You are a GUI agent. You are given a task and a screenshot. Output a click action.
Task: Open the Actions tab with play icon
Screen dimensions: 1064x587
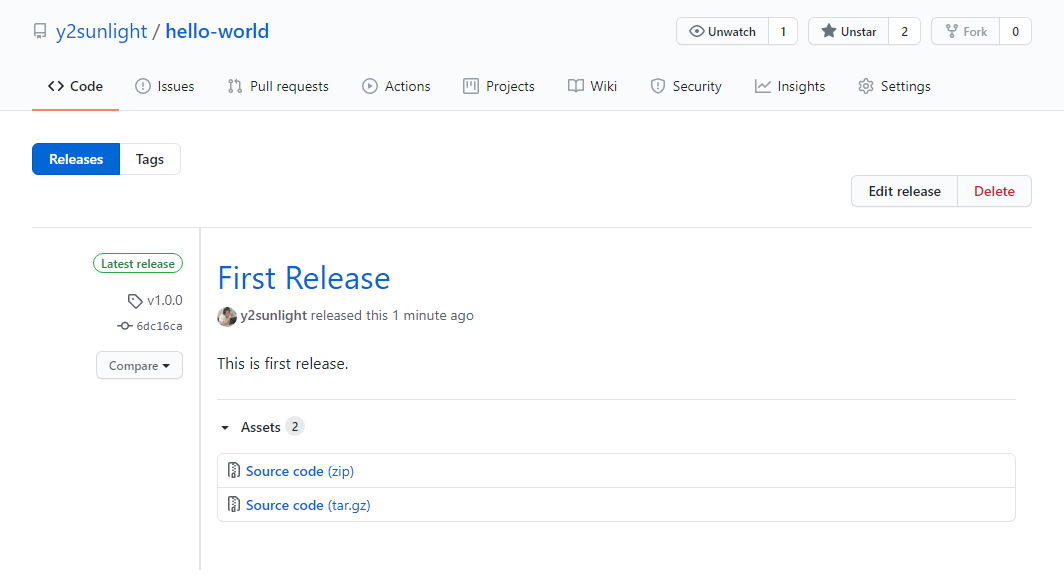pyautogui.click(x=396, y=87)
